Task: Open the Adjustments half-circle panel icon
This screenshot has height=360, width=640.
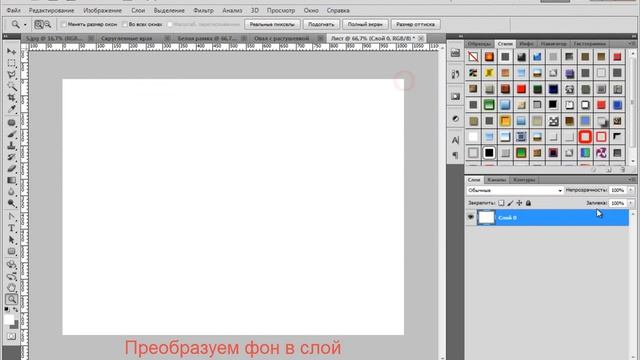Action: click(456, 119)
